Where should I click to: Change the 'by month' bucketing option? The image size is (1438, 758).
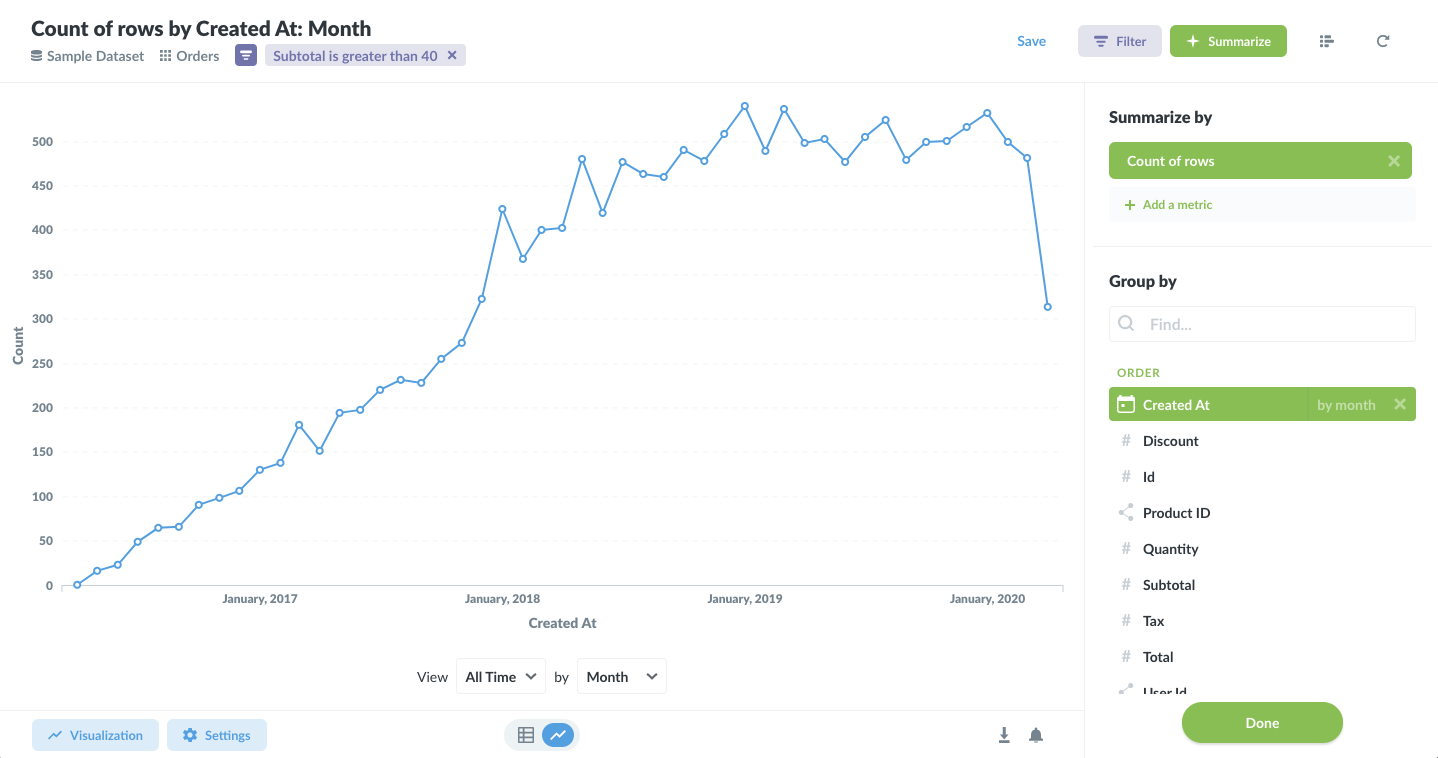[1346, 405]
